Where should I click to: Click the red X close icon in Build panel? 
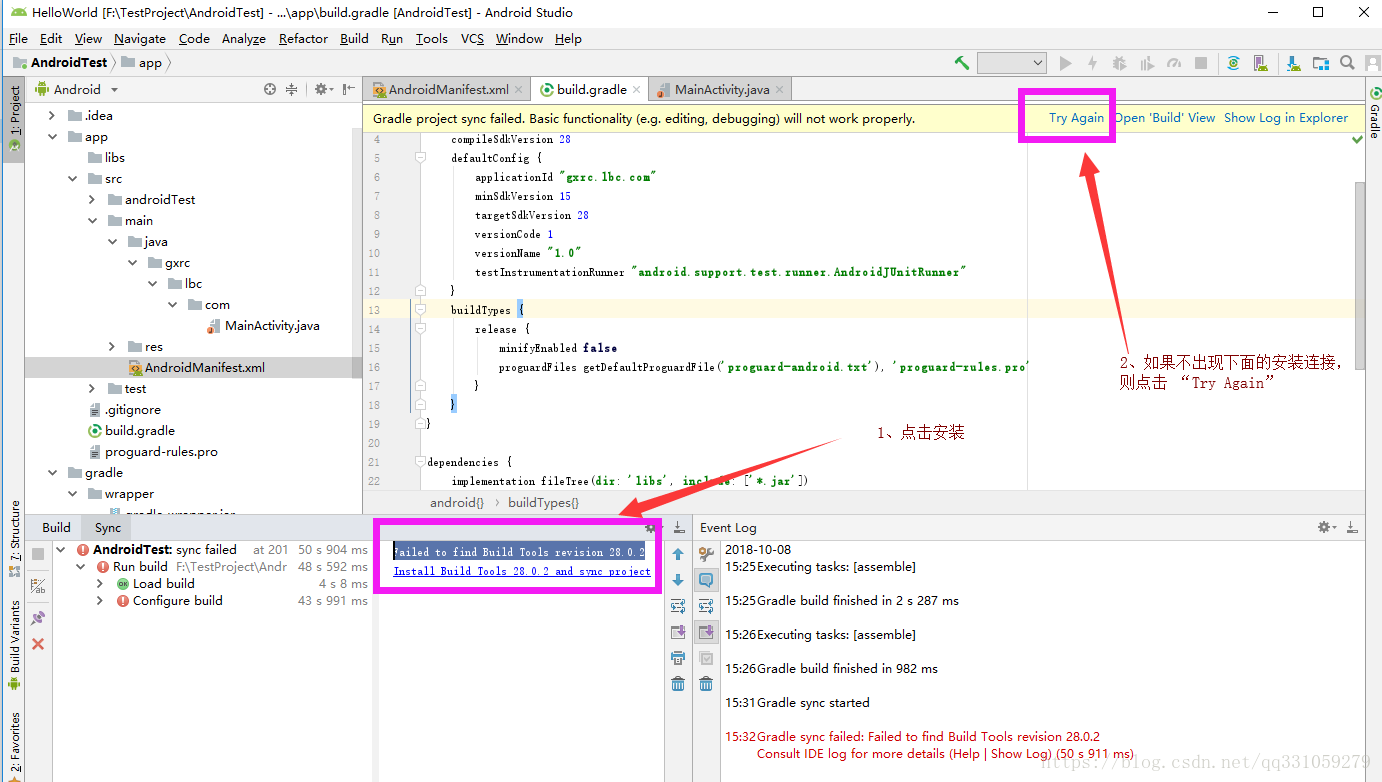[x=38, y=644]
